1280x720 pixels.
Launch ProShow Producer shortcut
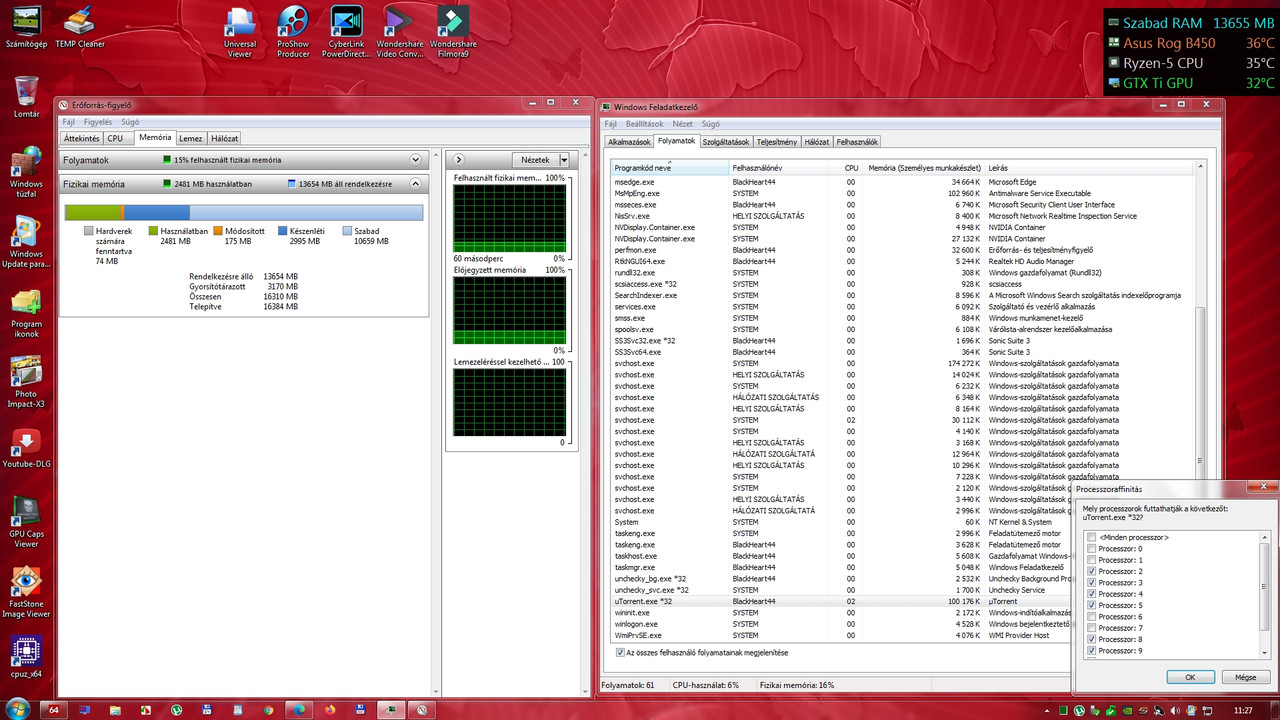pyautogui.click(x=293, y=32)
